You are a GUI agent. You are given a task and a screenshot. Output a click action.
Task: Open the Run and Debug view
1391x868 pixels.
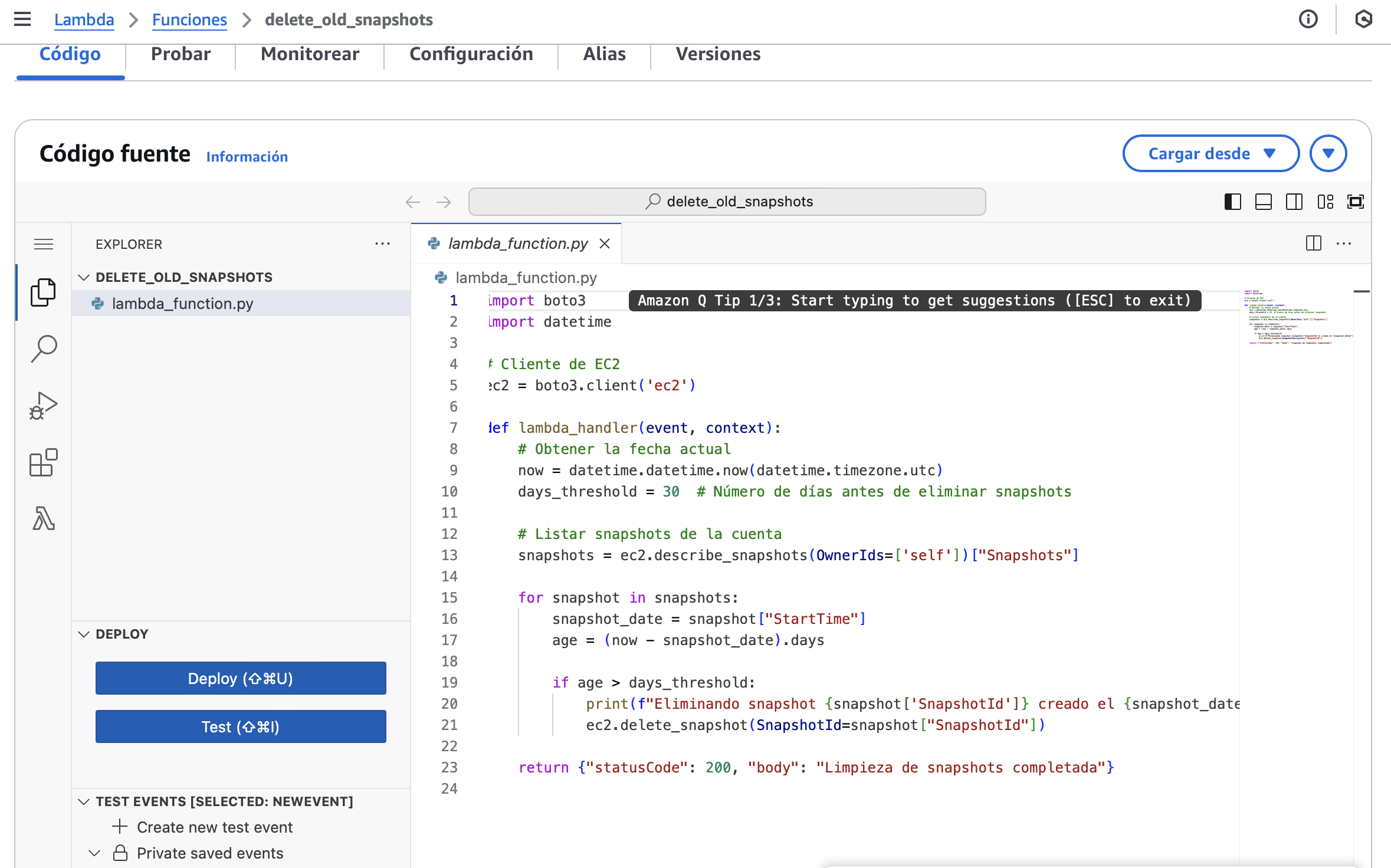click(x=44, y=406)
